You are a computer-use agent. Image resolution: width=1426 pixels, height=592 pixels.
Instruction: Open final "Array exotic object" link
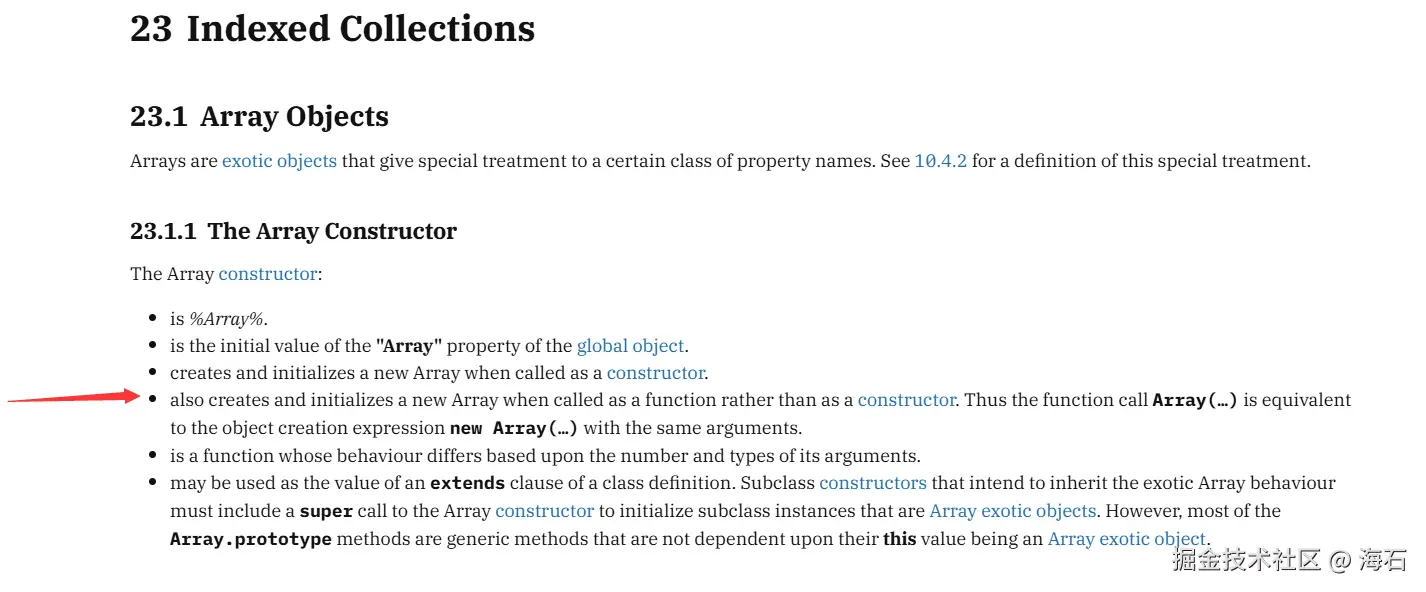(1127, 539)
